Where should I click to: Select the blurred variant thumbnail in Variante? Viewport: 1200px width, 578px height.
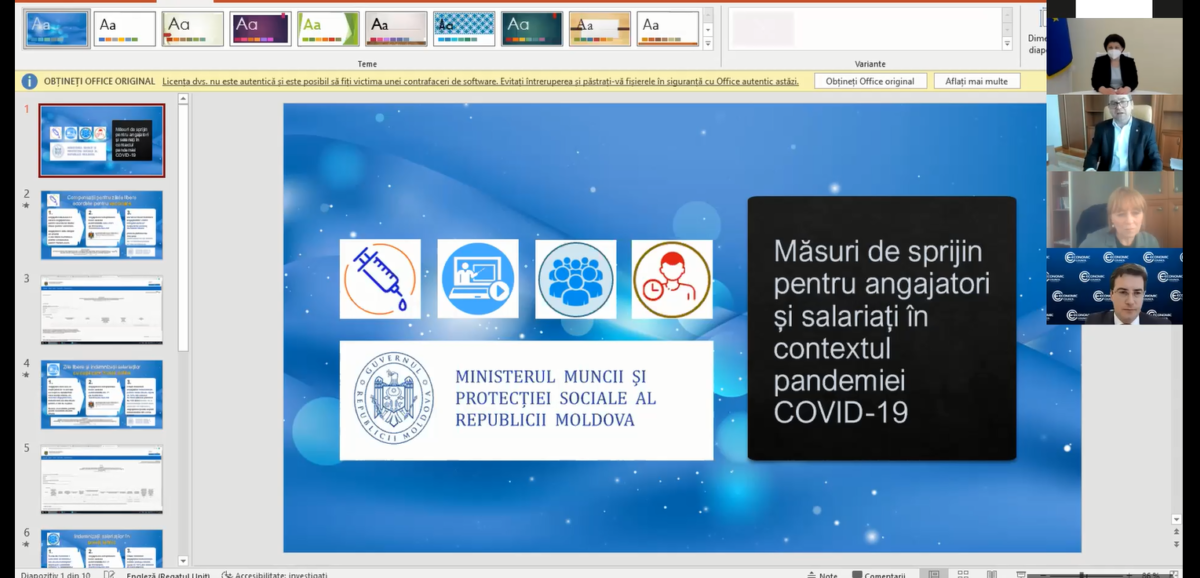point(763,29)
